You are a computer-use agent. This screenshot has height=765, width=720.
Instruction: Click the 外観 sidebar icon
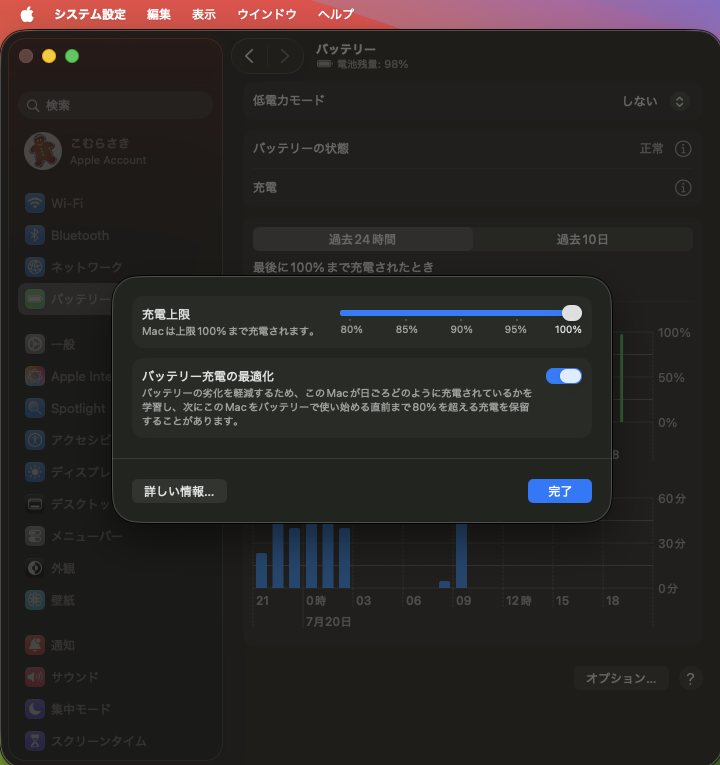35,568
